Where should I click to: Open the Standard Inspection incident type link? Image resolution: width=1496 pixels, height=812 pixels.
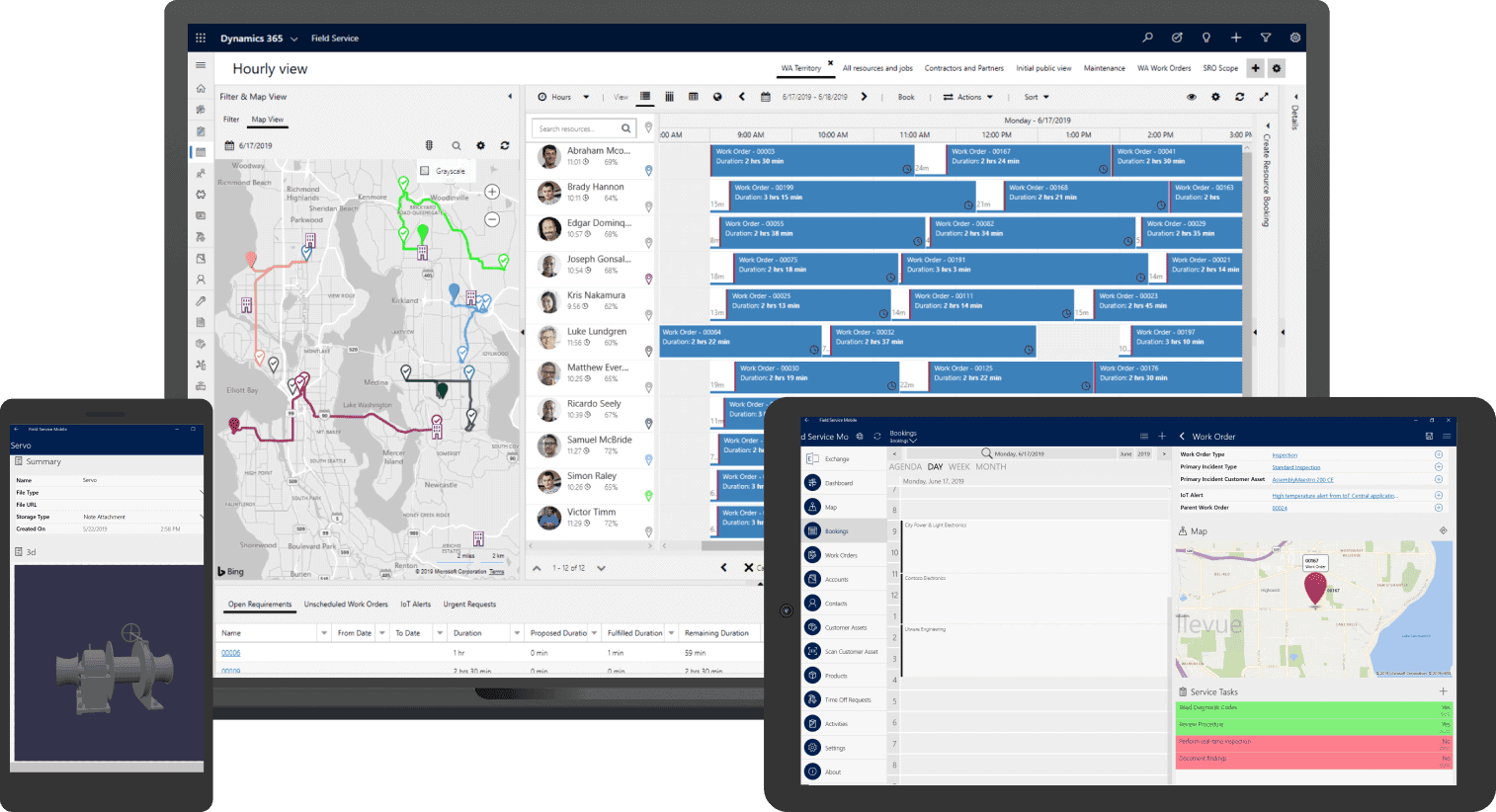click(x=1295, y=467)
